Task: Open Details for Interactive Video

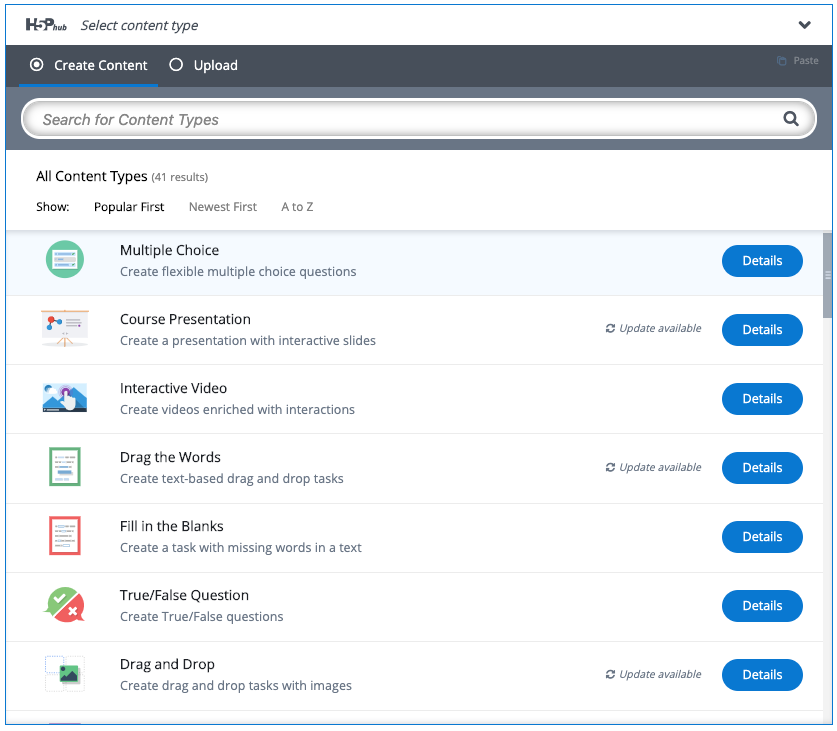Action: coord(762,399)
